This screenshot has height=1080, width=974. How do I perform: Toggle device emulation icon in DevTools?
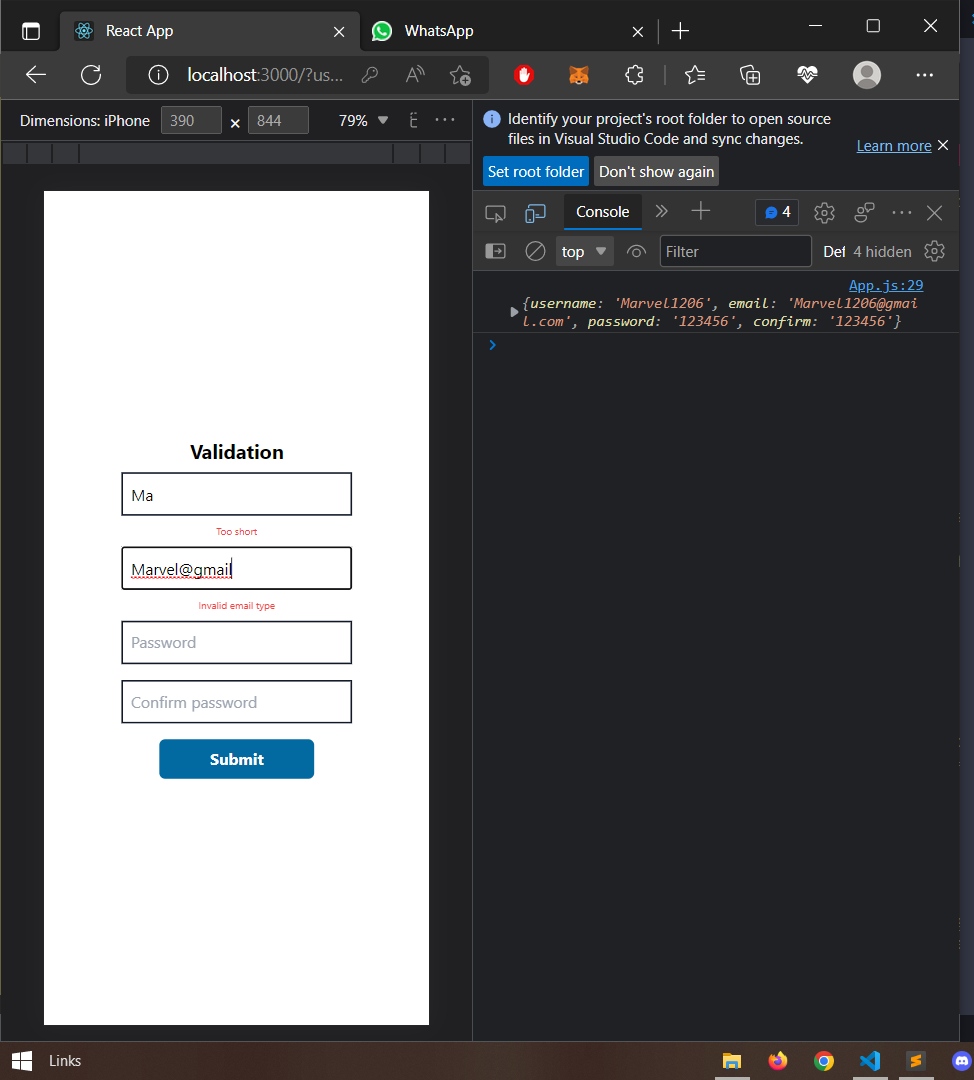535,213
